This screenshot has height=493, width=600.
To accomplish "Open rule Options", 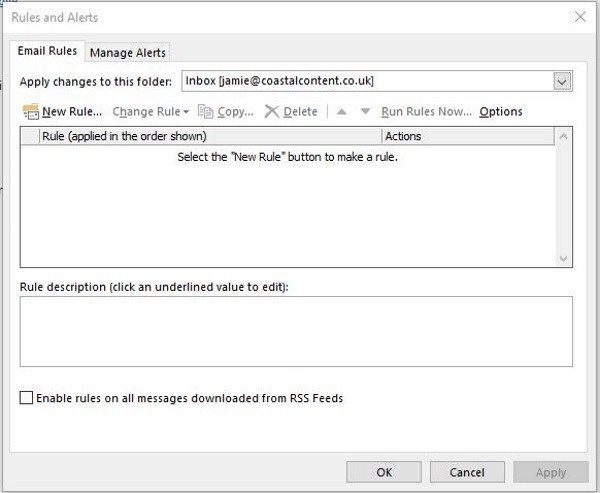I will tap(501, 111).
